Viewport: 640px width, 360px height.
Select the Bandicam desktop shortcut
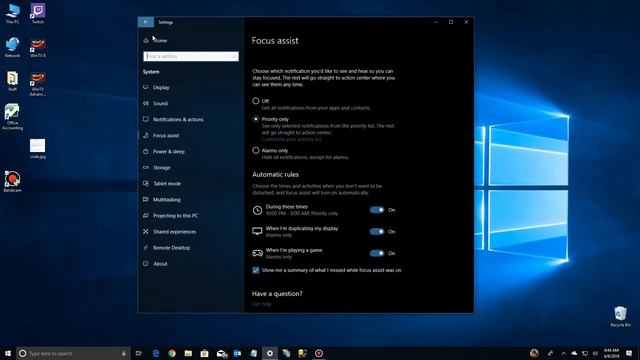click(x=13, y=181)
